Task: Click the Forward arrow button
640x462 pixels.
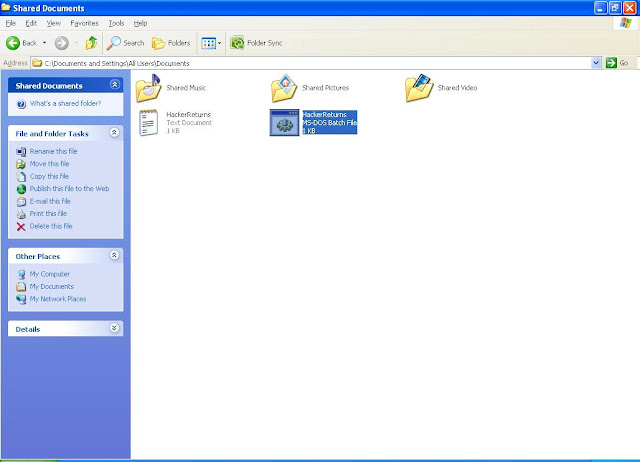Action: [x=62, y=43]
